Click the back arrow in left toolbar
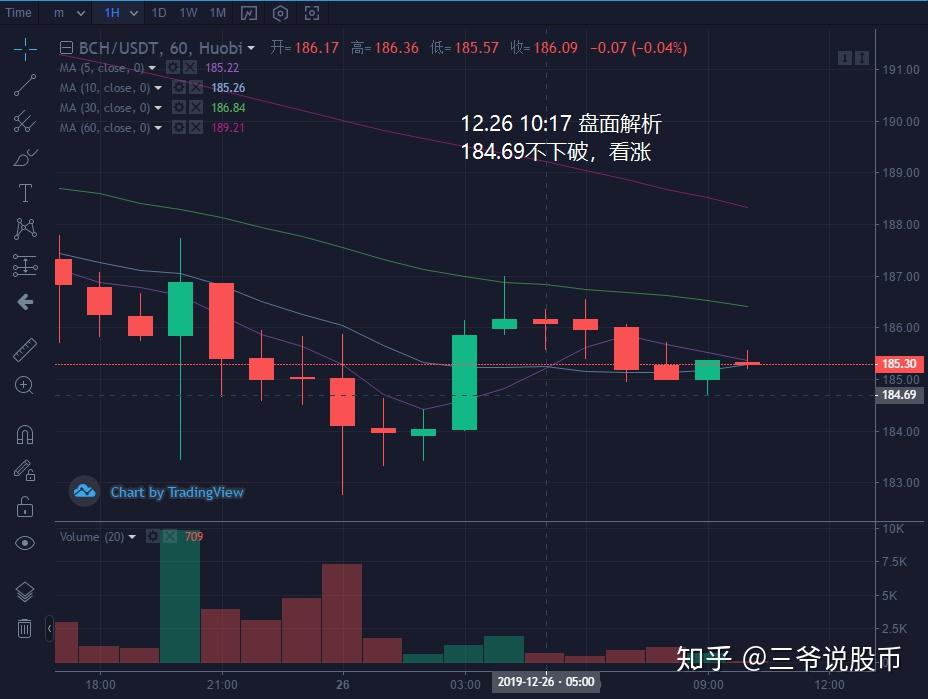Viewport: 928px width, 699px height. tap(25, 302)
